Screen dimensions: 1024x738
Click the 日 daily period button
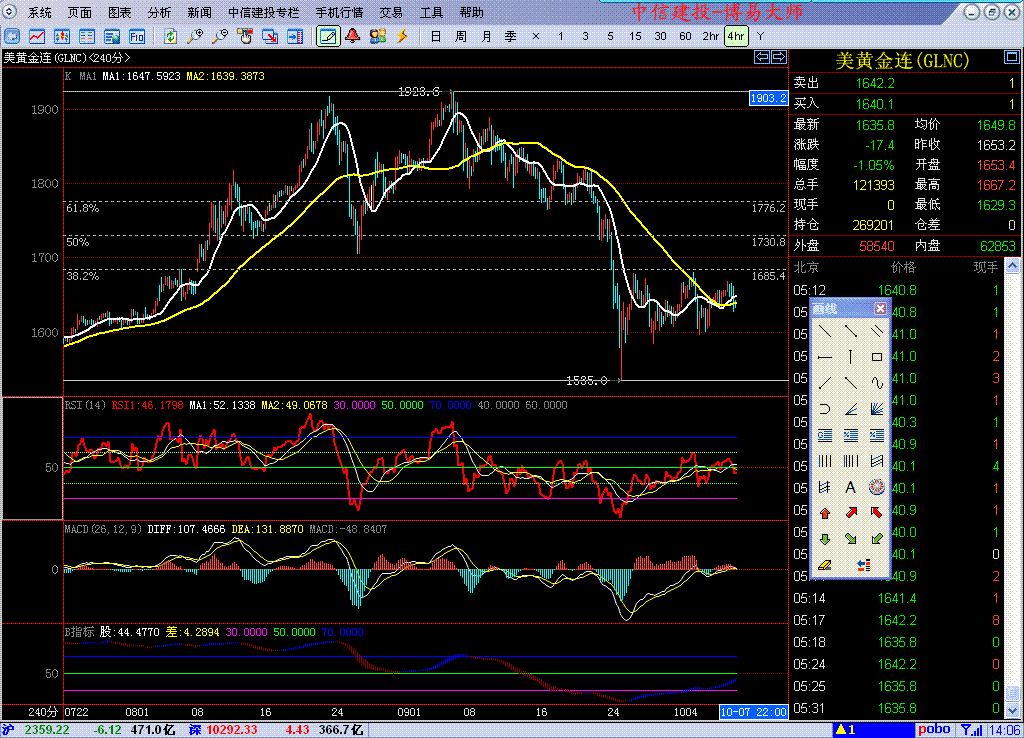coord(435,36)
